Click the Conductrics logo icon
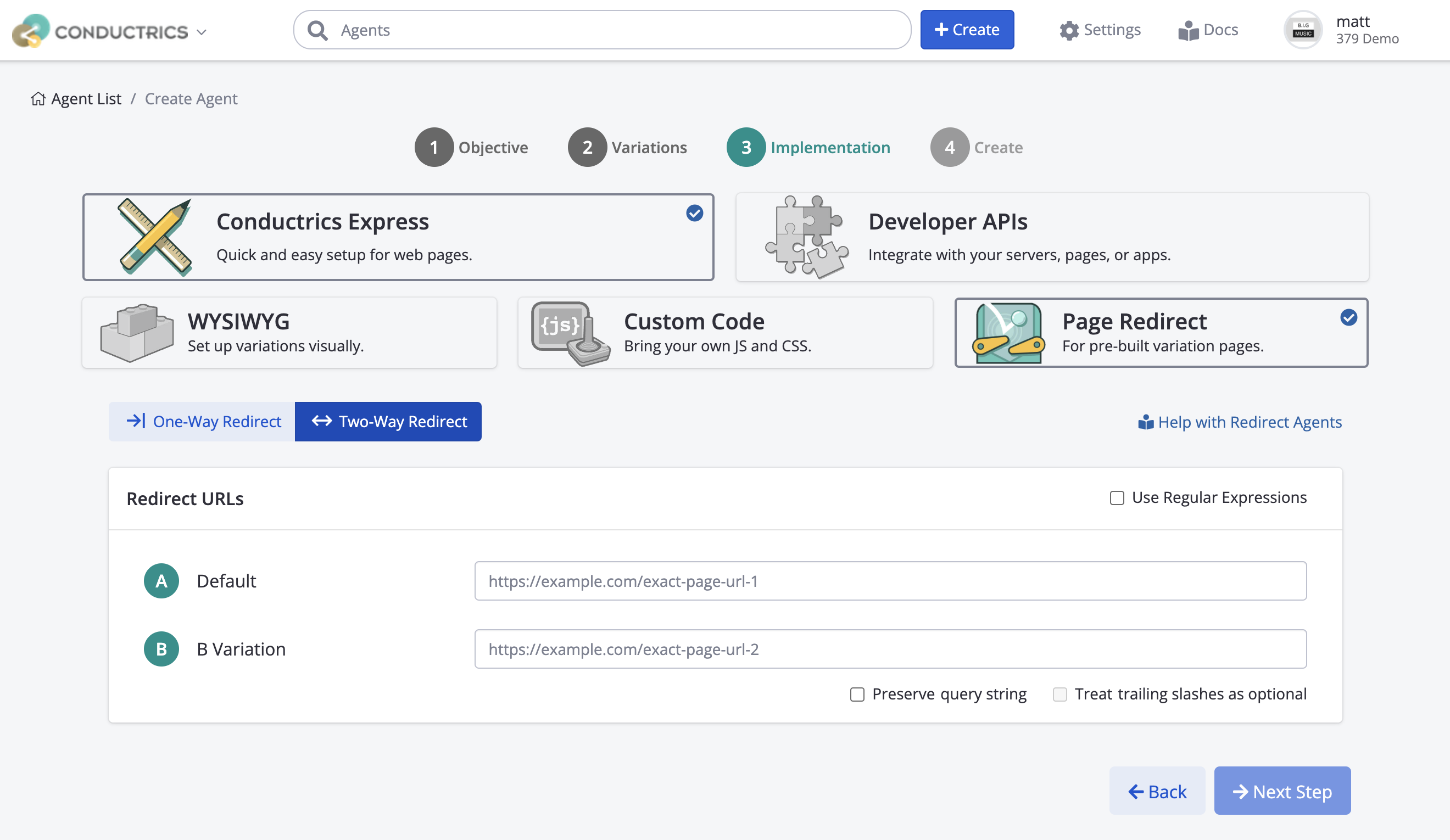Screen dimensions: 1450x840 [31, 31]
